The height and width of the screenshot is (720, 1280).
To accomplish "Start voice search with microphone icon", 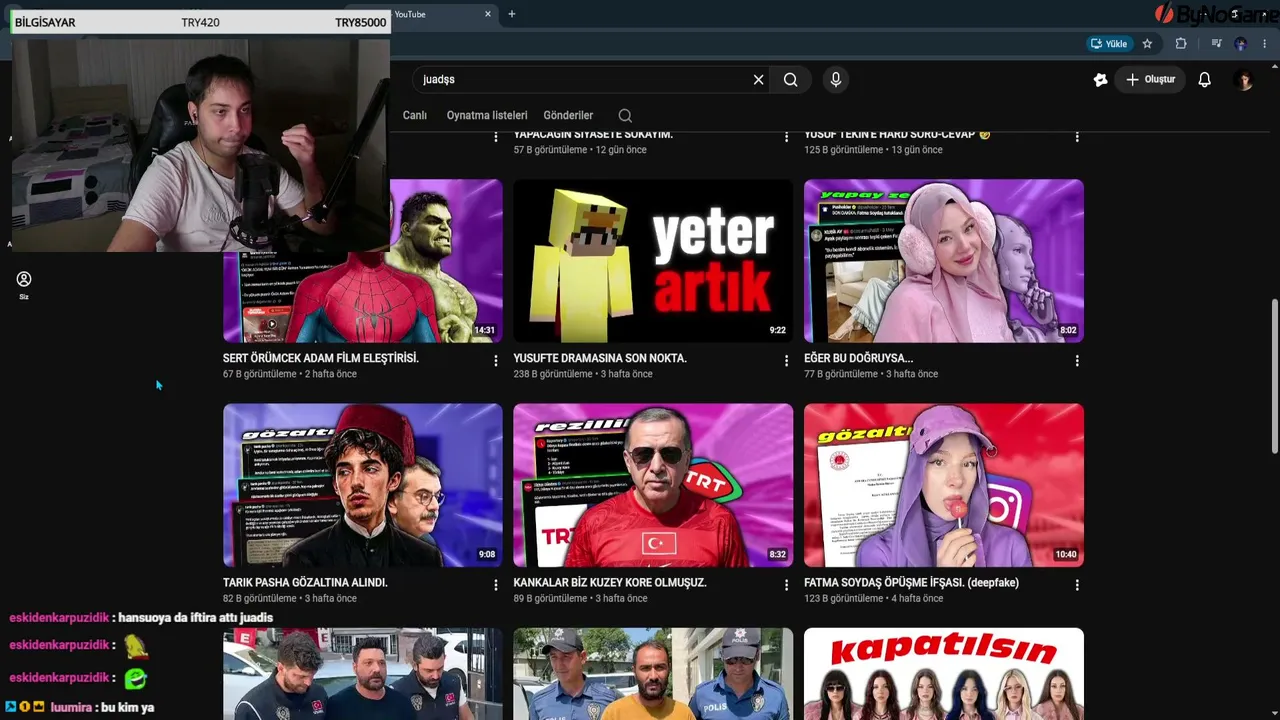I will (836, 80).
